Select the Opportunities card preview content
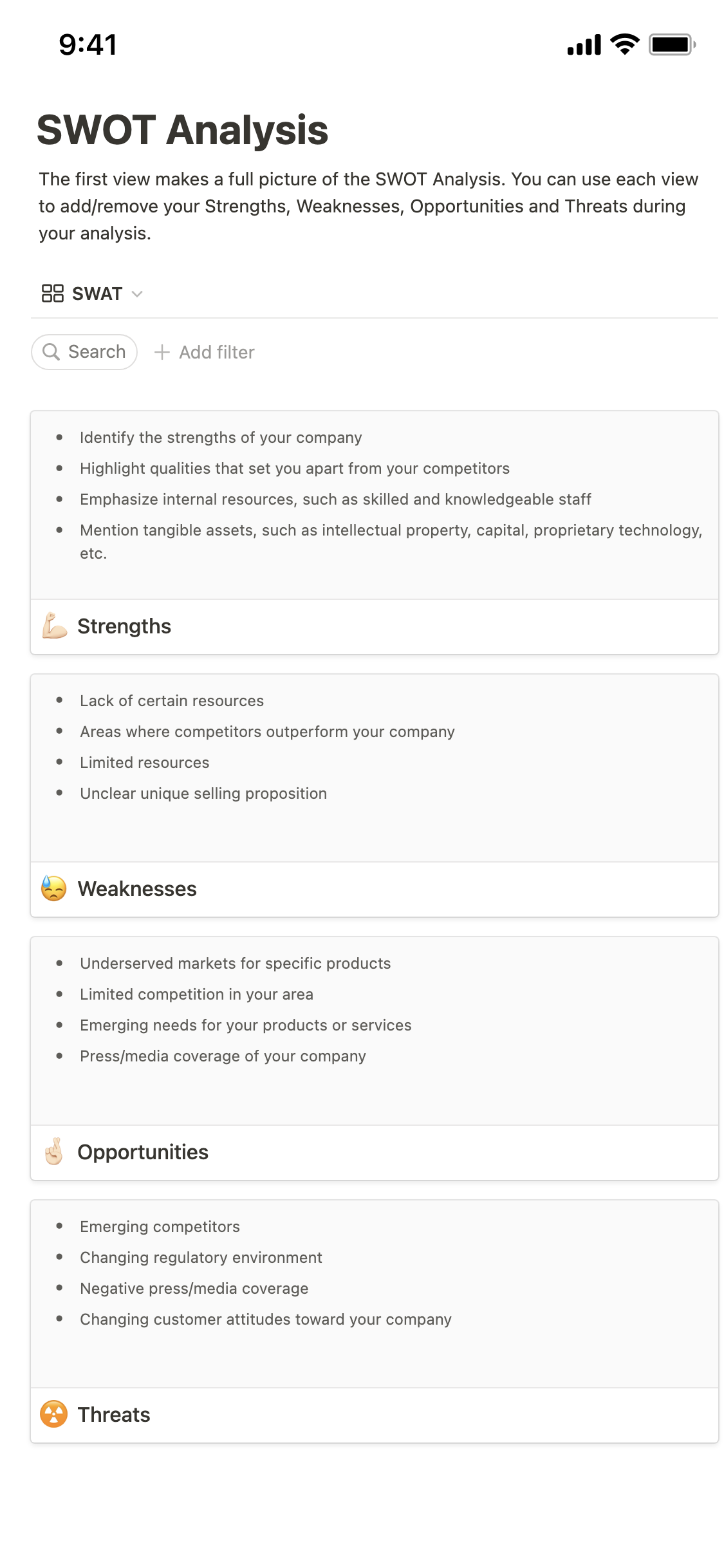This screenshot has height=1568, width=724. (375, 1031)
